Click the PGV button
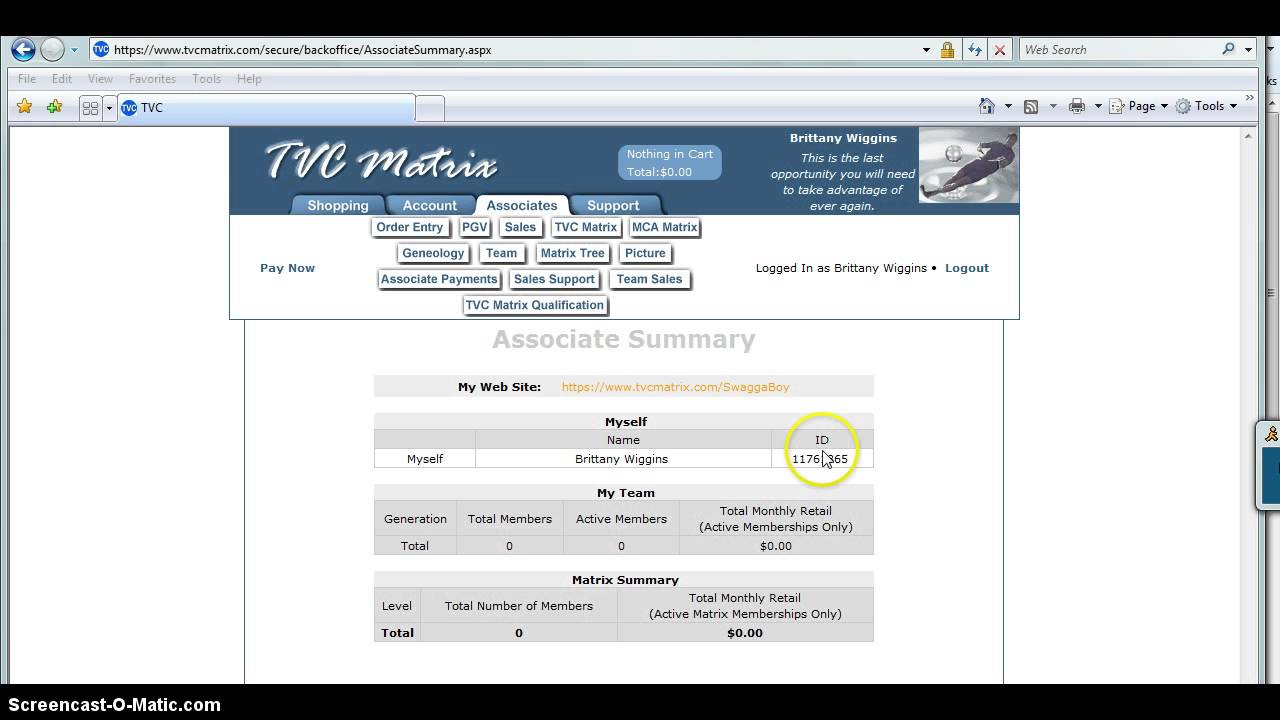This screenshot has height=720, width=1280. click(x=474, y=227)
